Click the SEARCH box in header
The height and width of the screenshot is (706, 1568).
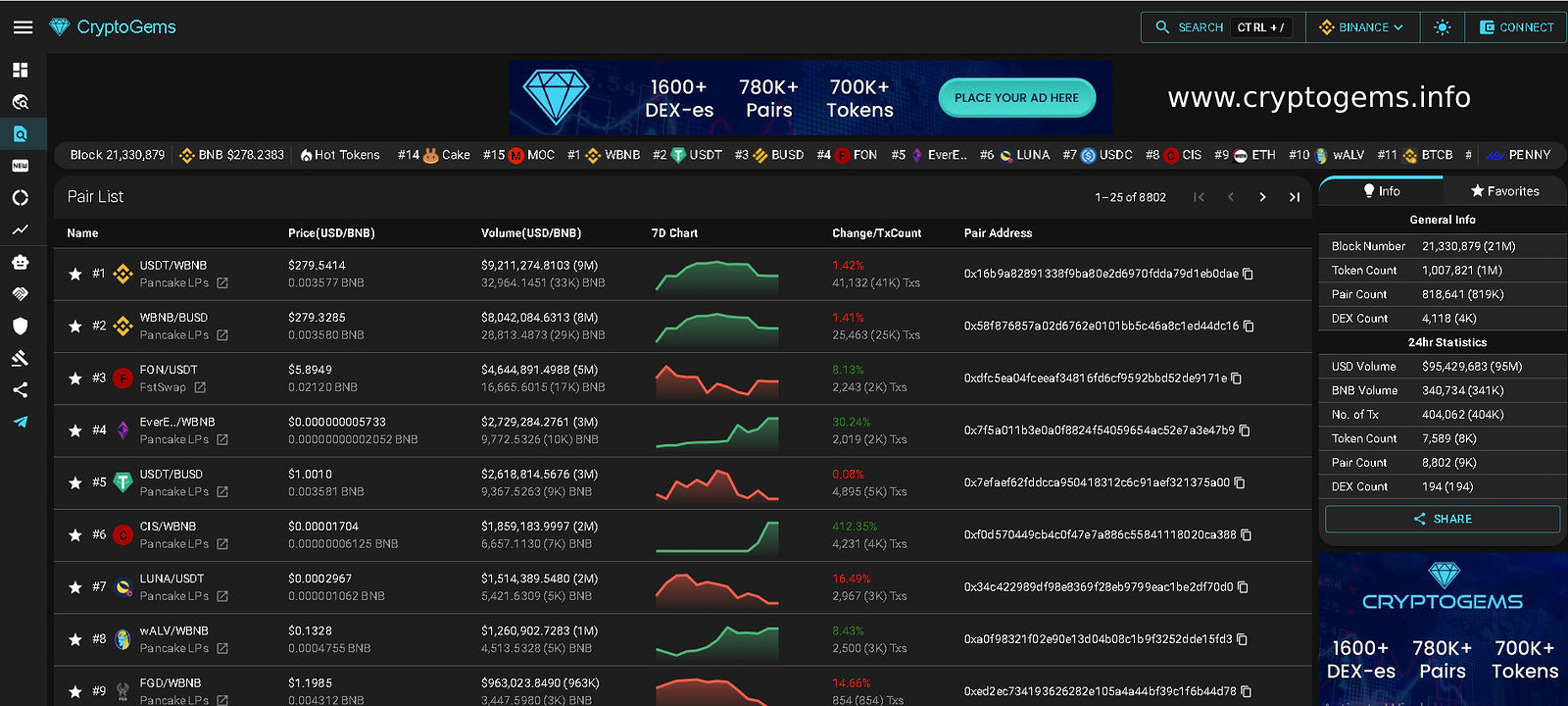[x=1223, y=27]
